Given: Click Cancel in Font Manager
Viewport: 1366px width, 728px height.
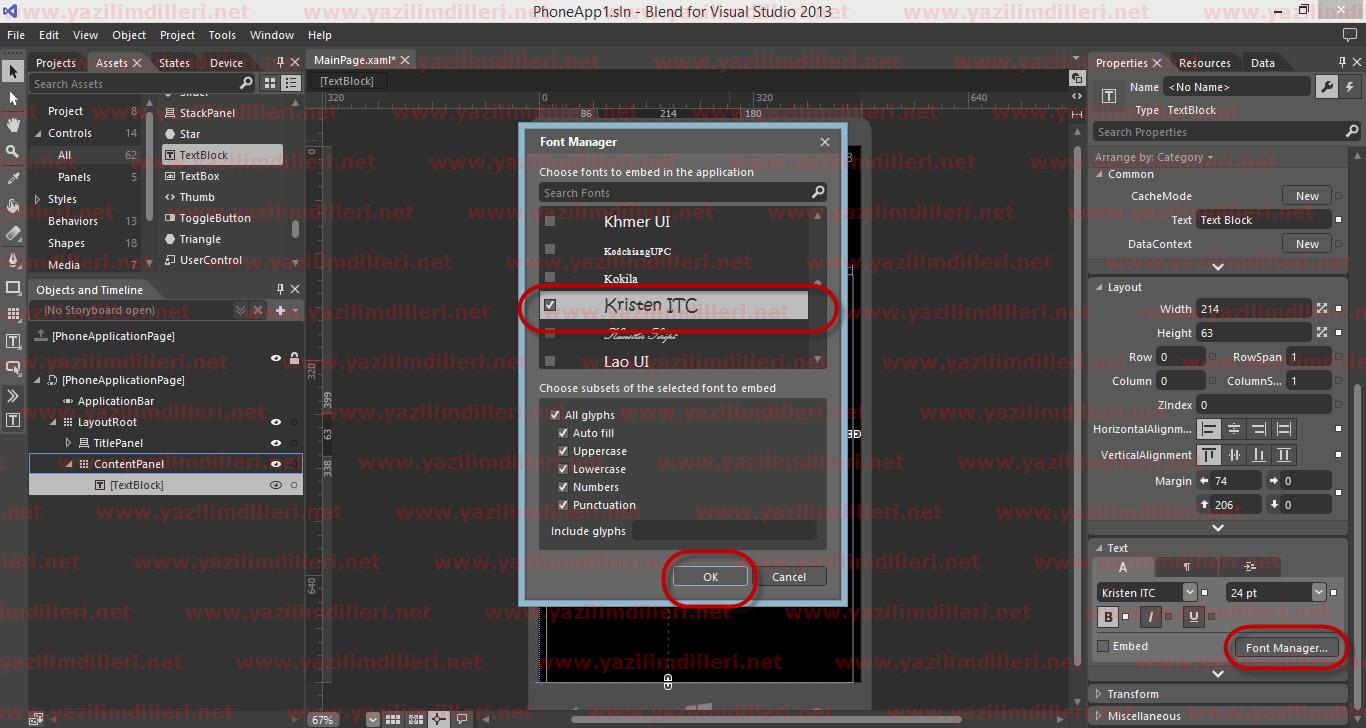Looking at the screenshot, I should pyautogui.click(x=789, y=577).
